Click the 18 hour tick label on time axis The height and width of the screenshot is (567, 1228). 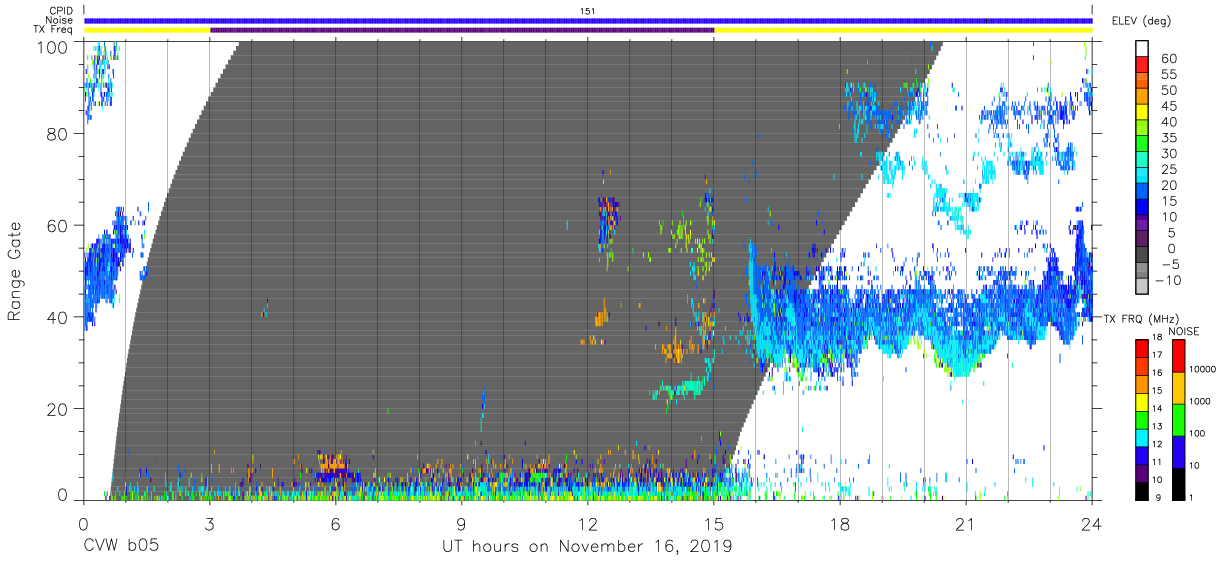click(840, 522)
